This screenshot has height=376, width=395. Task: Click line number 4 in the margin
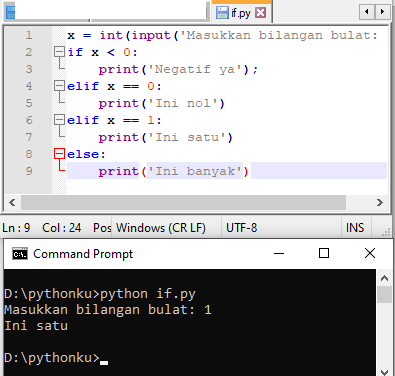click(29, 86)
